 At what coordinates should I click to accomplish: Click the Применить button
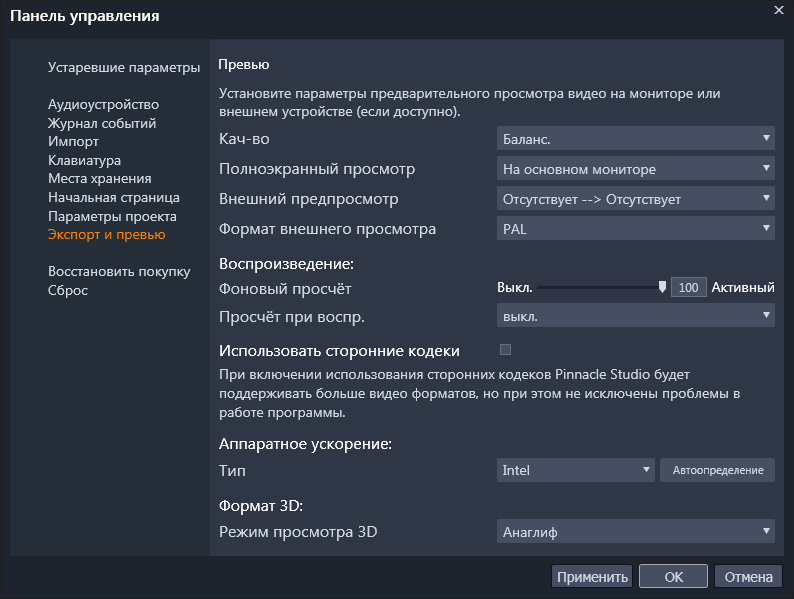click(592, 577)
